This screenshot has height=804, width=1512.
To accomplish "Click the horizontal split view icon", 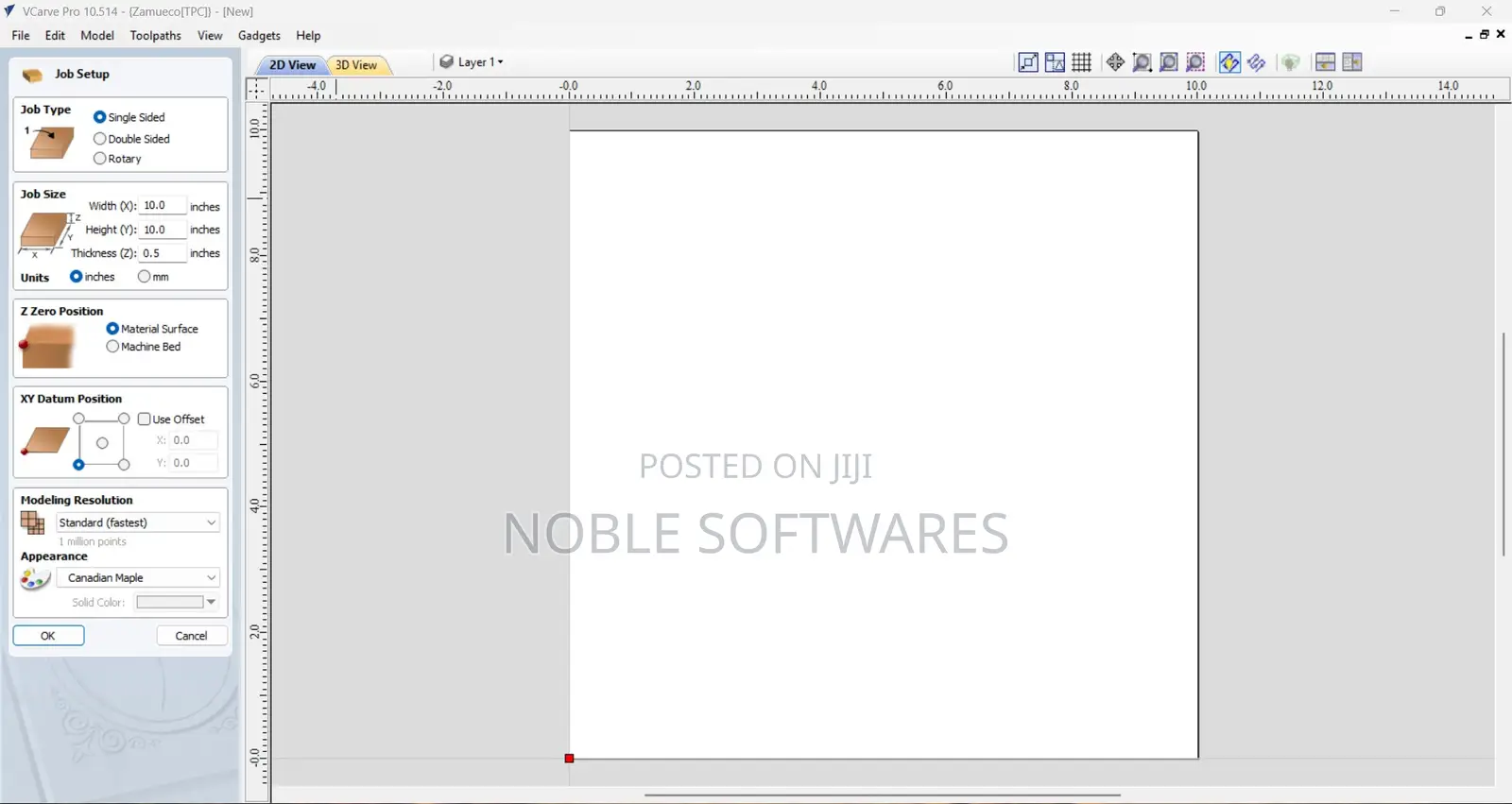I will 1325,62.
